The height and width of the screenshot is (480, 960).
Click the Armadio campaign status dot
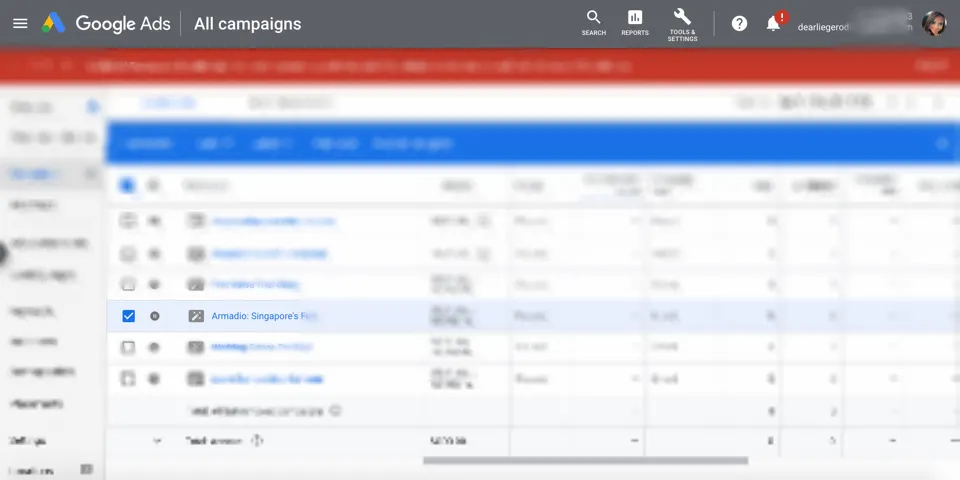click(155, 316)
